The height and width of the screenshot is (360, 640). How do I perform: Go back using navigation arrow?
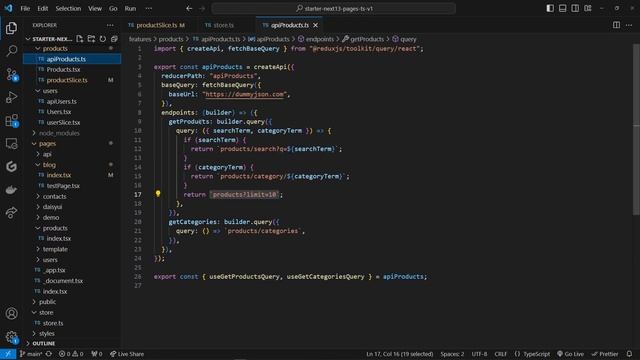tap(189, 8)
